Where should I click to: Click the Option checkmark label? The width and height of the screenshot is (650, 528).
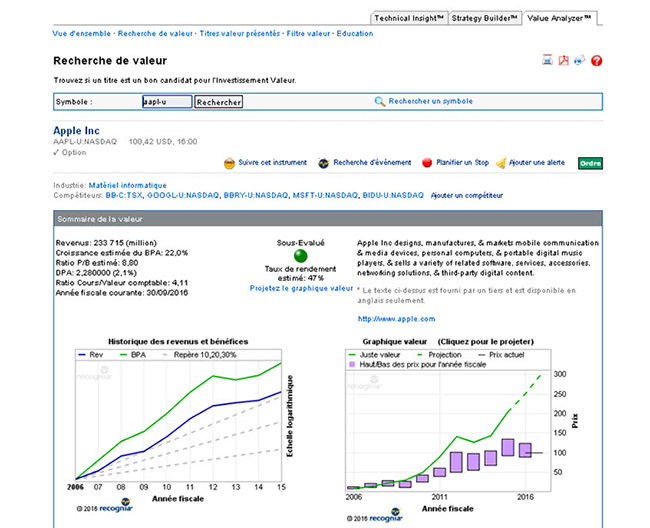click(x=70, y=153)
